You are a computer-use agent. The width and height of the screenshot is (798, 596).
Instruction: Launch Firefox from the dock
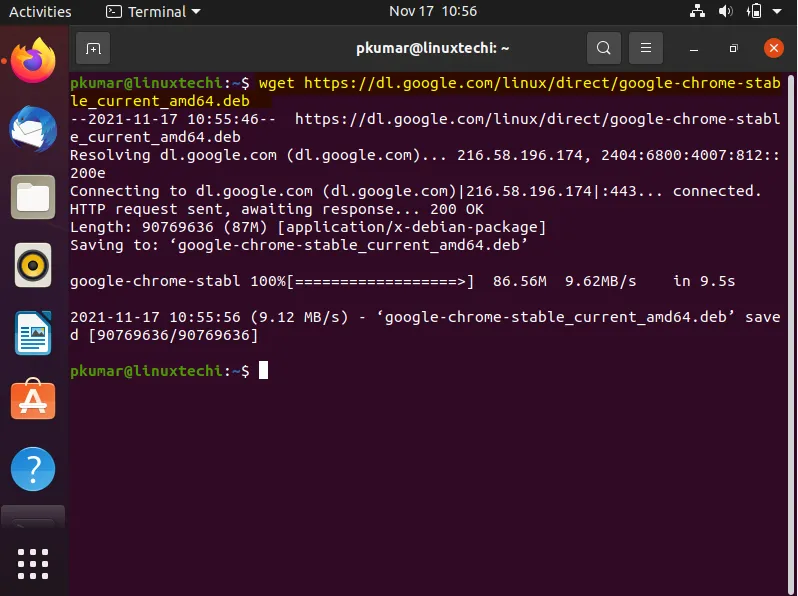tap(33, 61)
